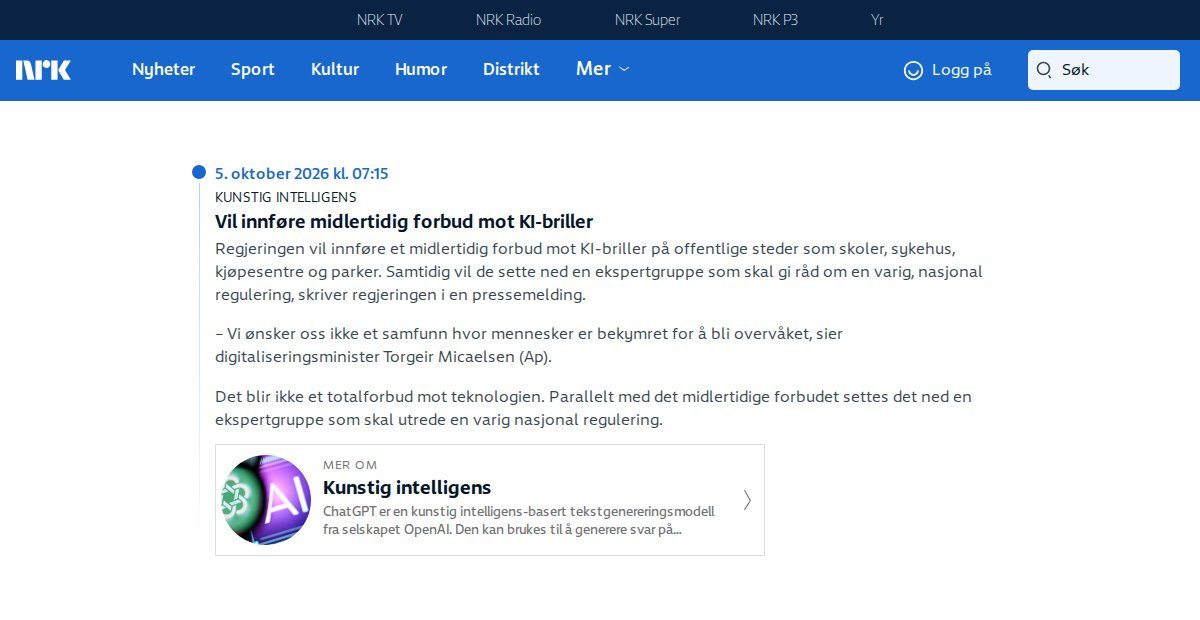Click the NRK logo
Screen dimensions: 1200x620
[43, 70]
